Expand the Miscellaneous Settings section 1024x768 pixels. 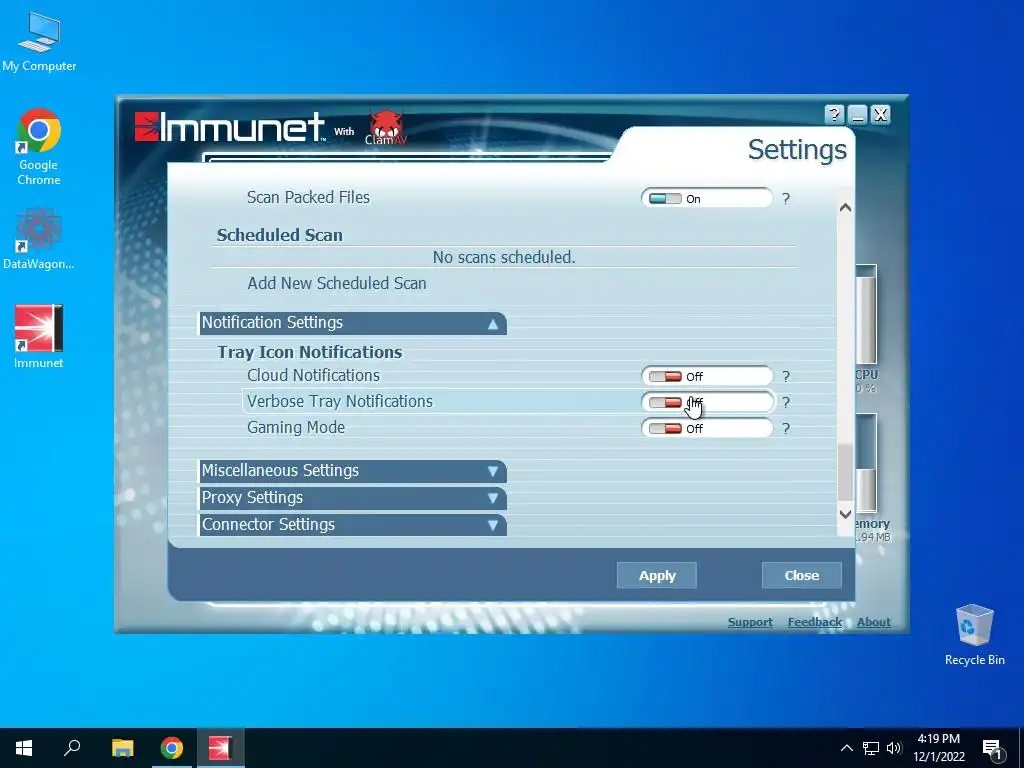(x=353, y=471)
